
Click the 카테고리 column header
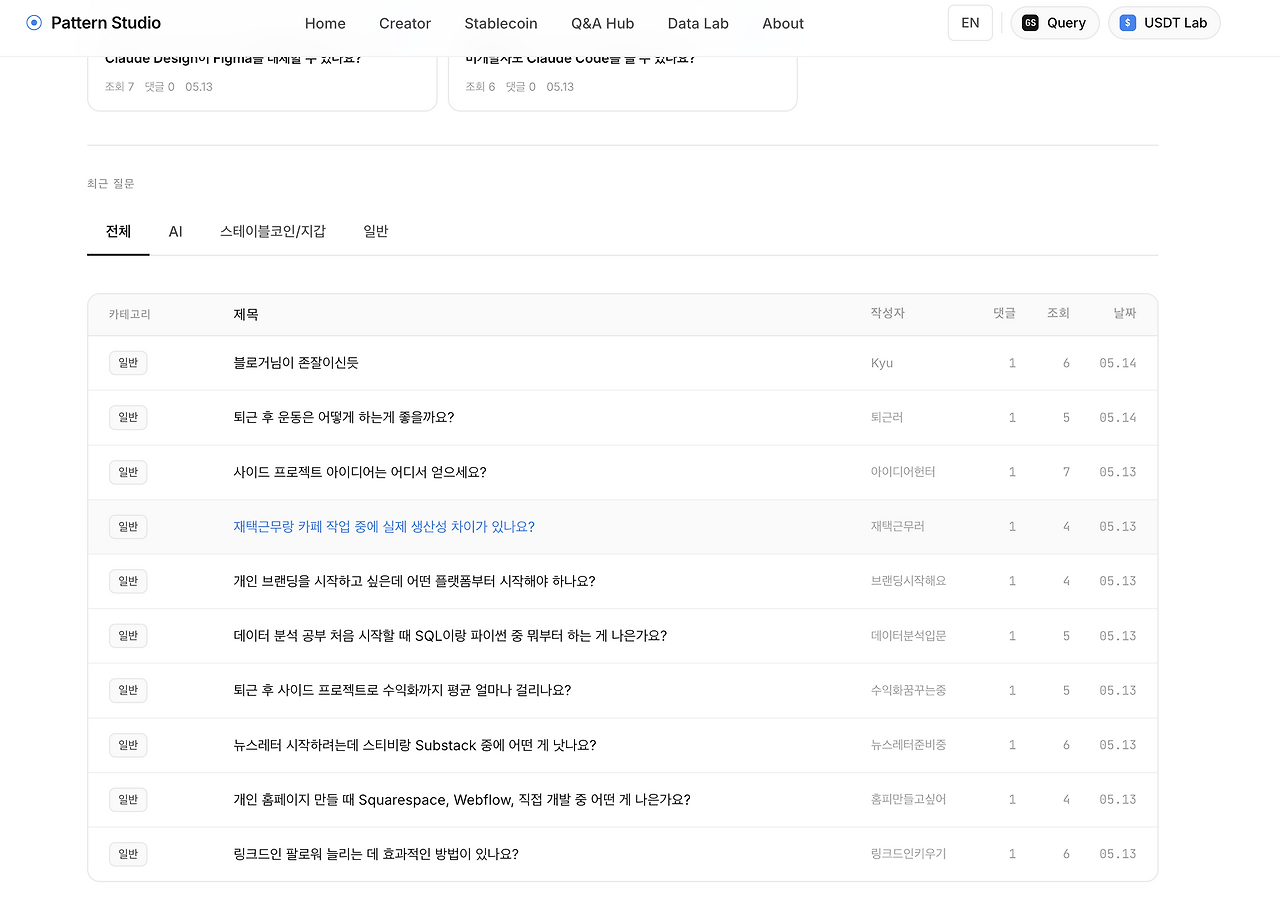(x=130, y=314)
